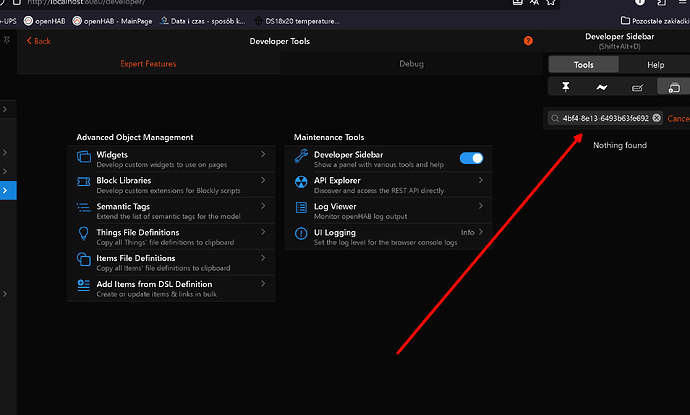The image size is (690, 415).
Task: Open the Block Libraries chevron
Action: pos(262,180)
